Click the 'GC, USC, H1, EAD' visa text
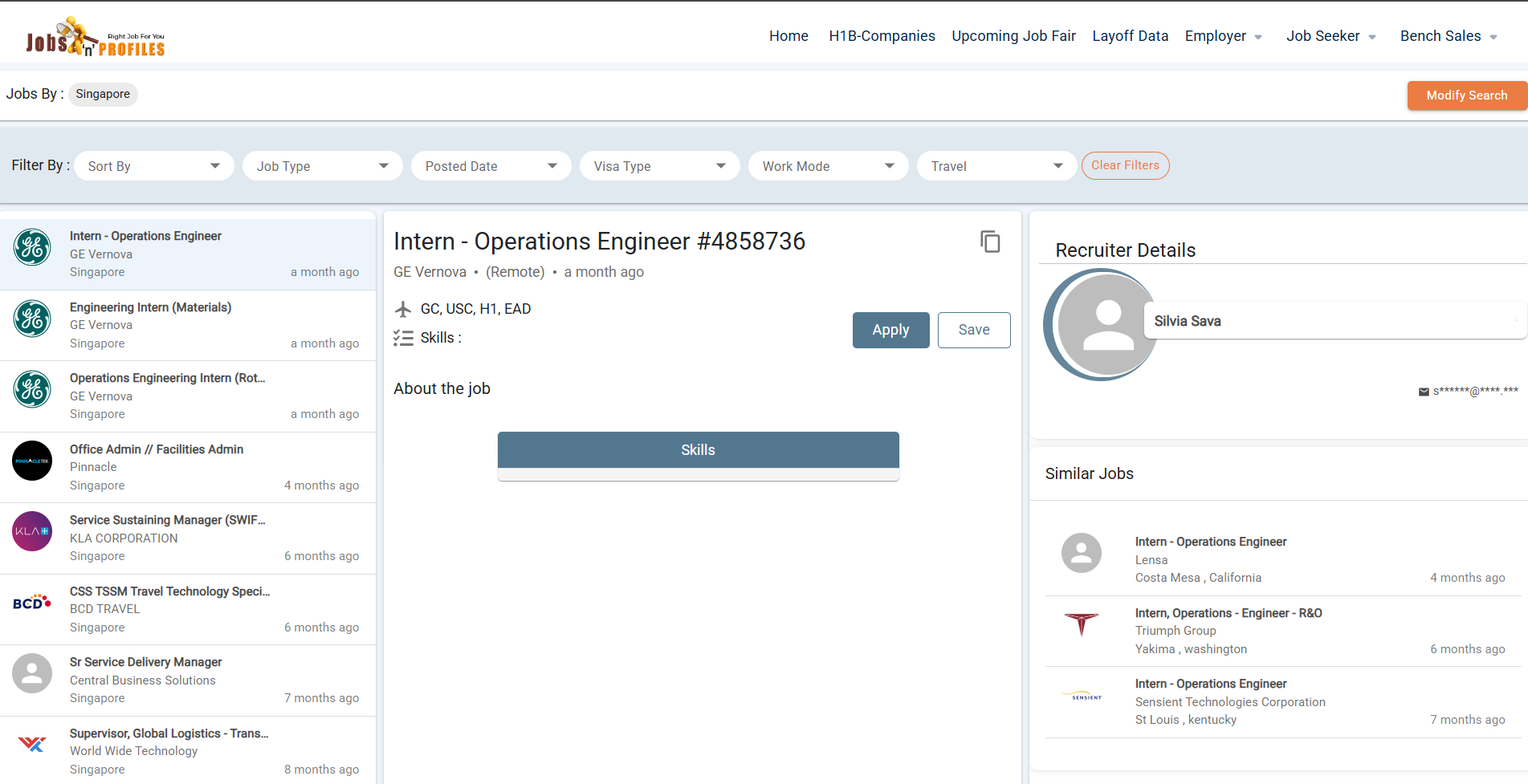This screenshot has width=1528, height=784. pos(475,309)
